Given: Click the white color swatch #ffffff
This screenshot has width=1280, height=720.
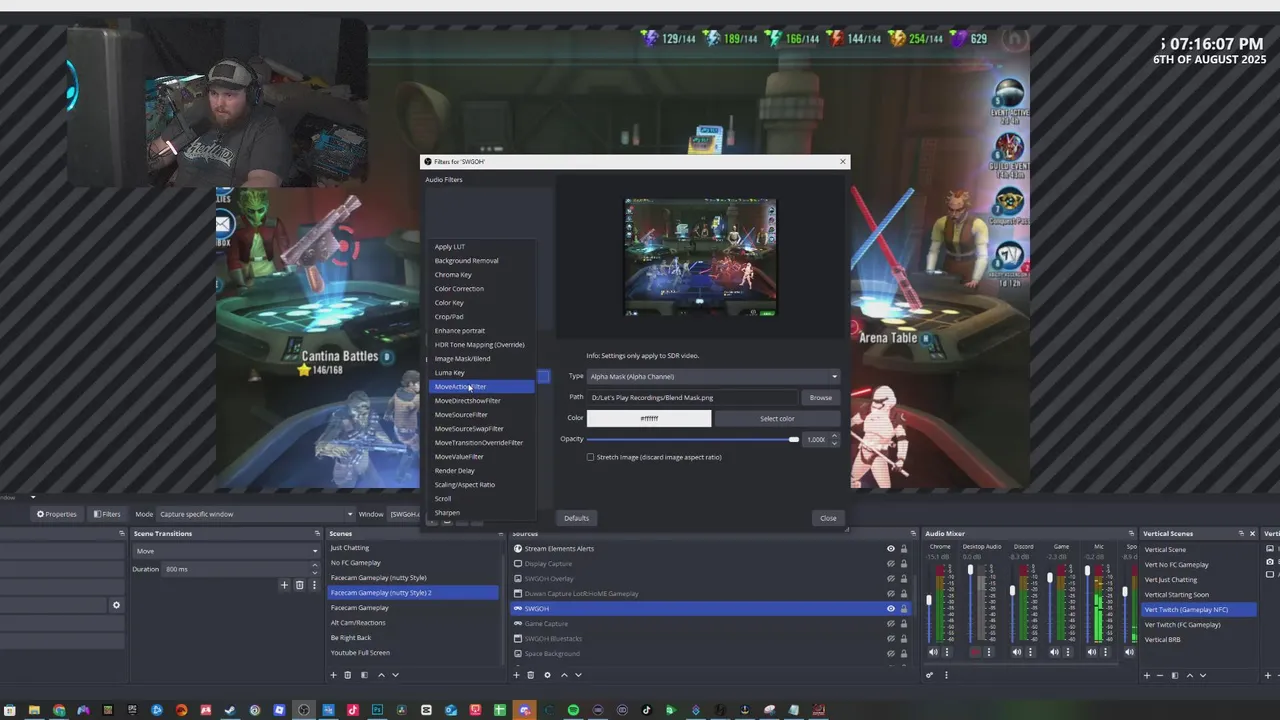Looking at the screenshot, I should pyautogui.click(x=649, y=418).
